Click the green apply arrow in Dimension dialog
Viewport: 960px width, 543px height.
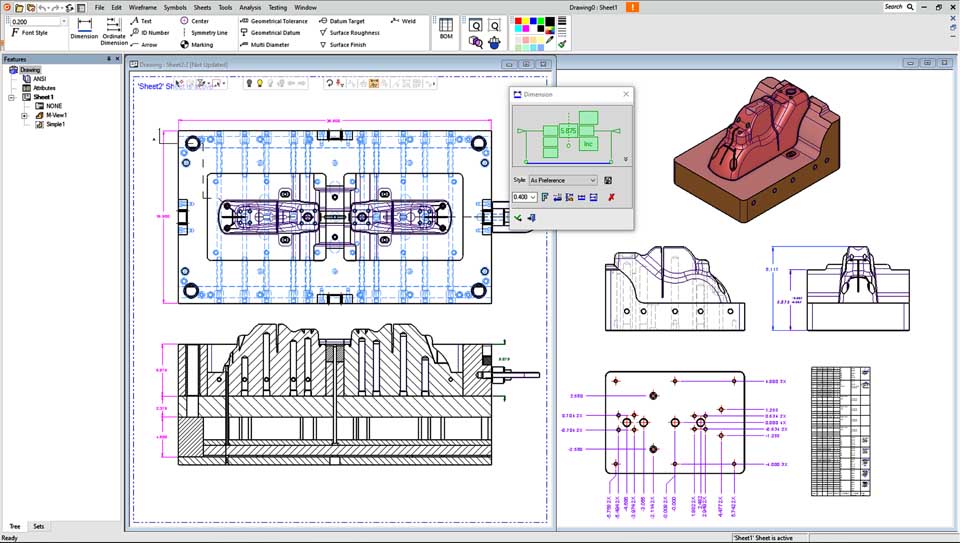tap(518, 218)
